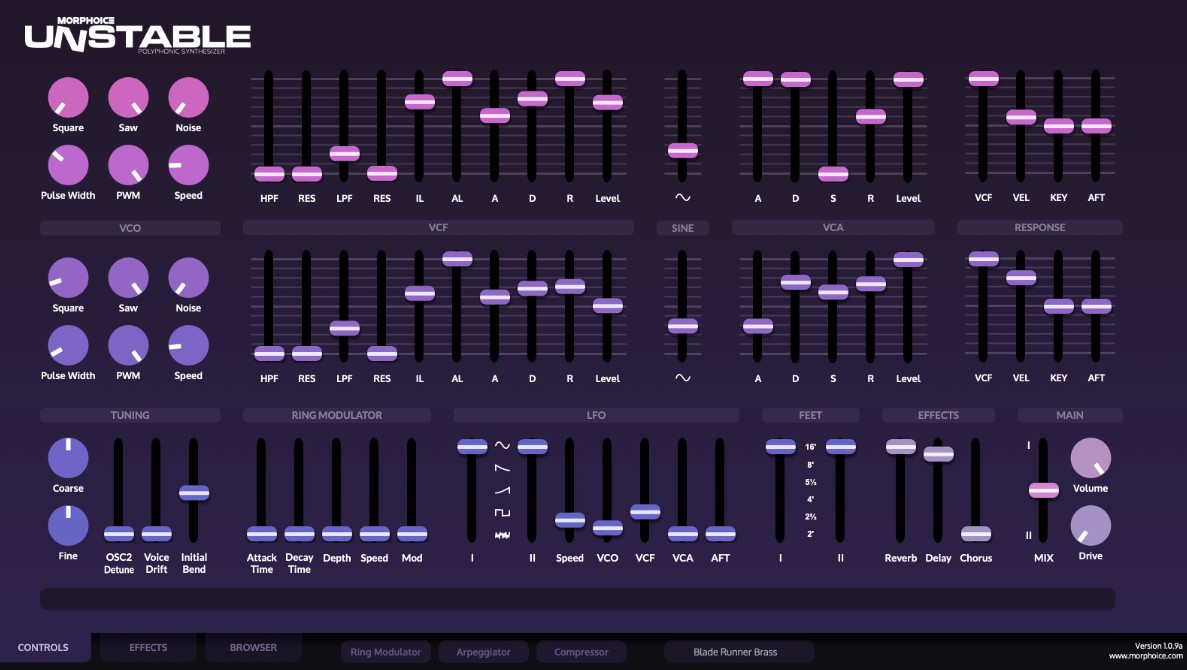Click the Drive knob
Screen dimensions: 1187x670
coord(1090,525)
